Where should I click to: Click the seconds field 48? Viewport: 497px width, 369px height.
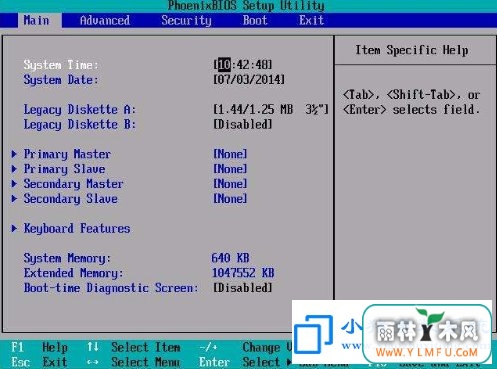262,64
